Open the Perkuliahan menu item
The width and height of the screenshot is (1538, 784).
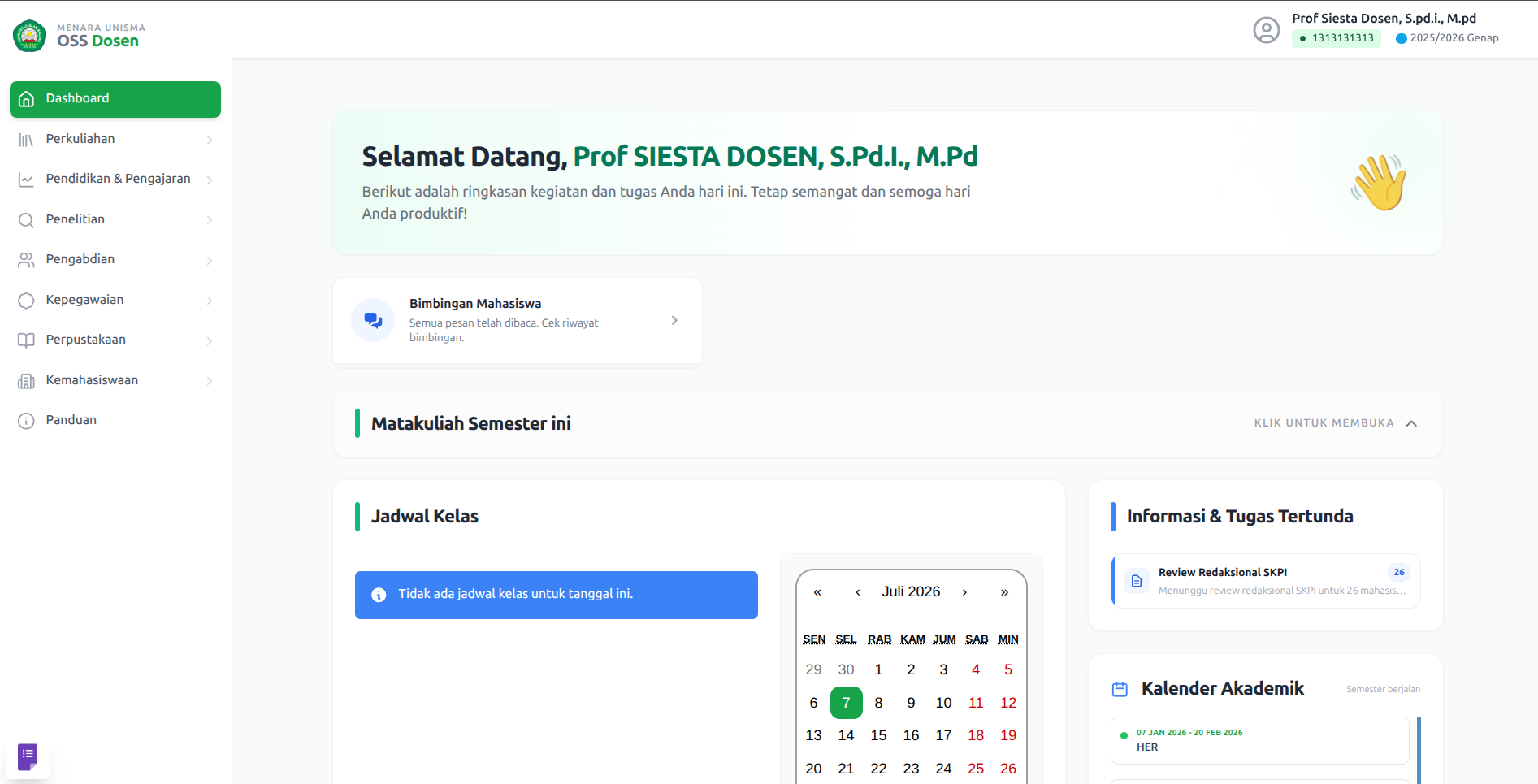tap(115, 140)
